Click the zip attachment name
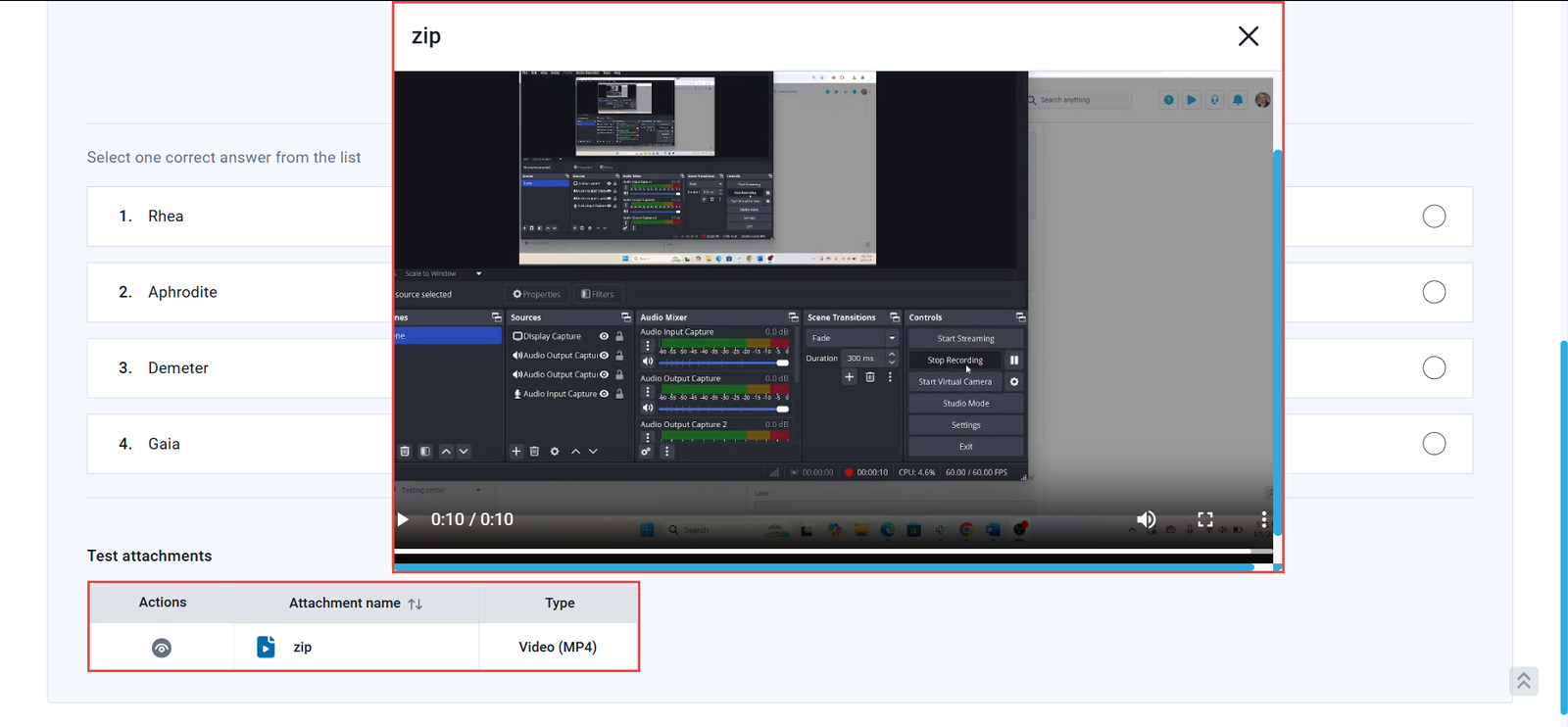Image resolution: width=1568 pixels, height=727 pixels. tap(303, 648)
